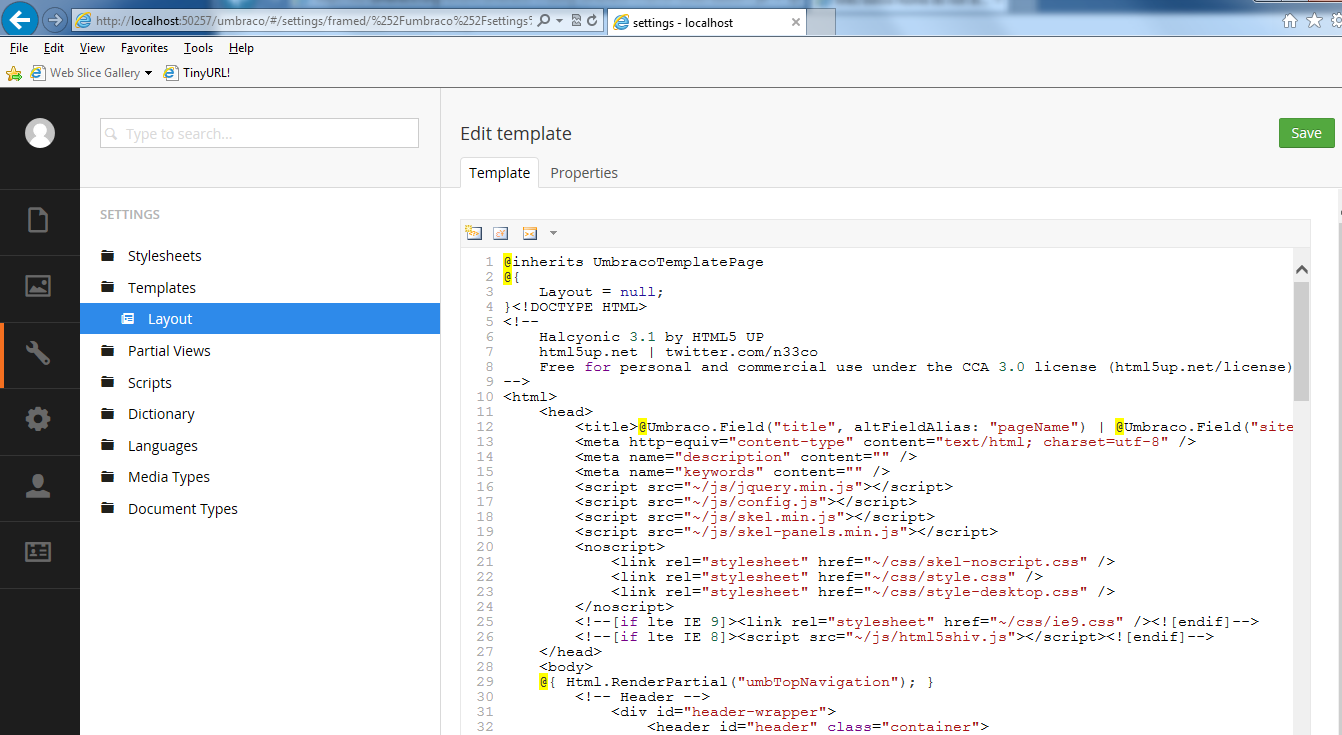1342x735 pixels.
Task: Open the Help menu
Action: [x=241, y=48]
